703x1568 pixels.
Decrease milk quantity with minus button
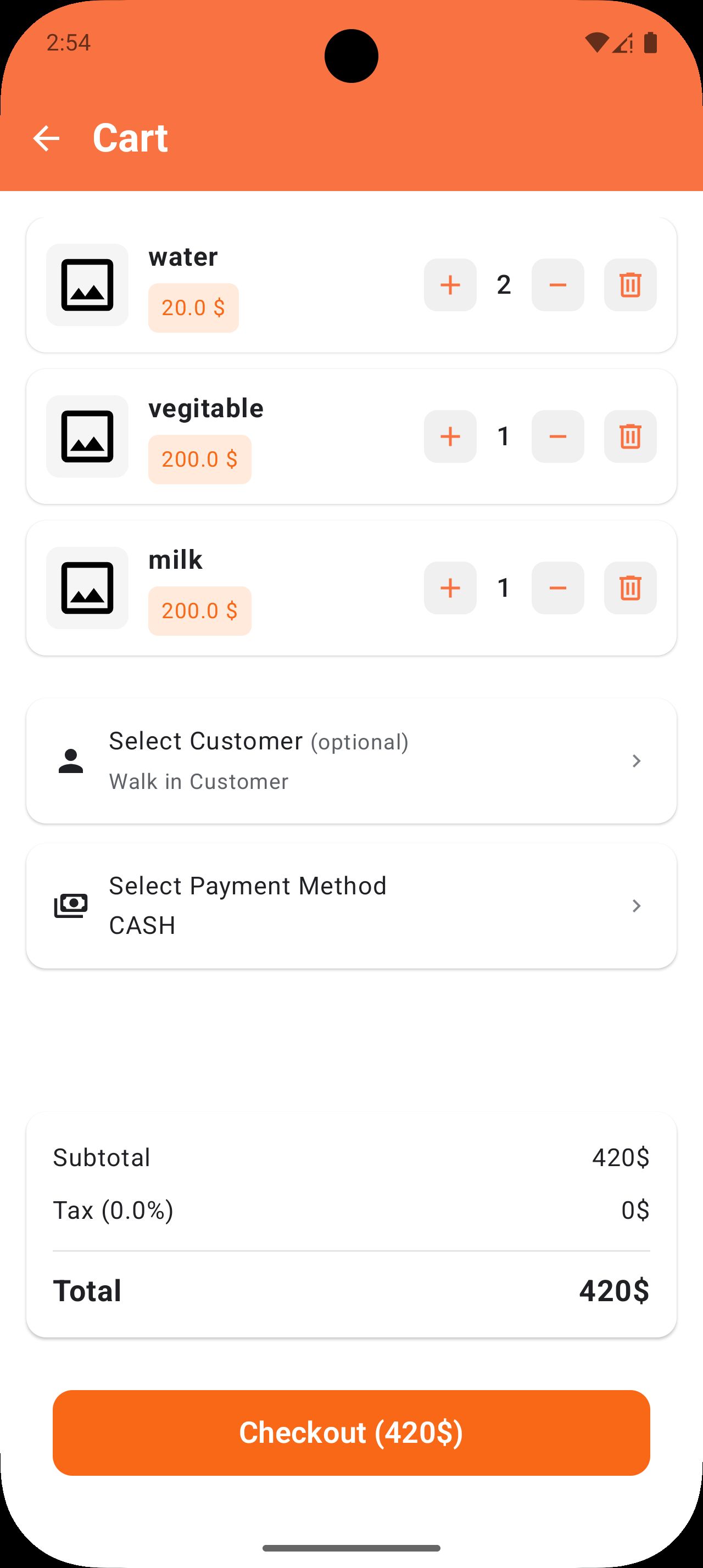click(x=557, y=588)
